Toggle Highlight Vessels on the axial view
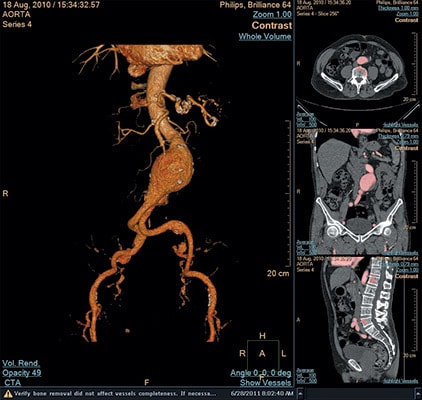Viewport: 422px width, 400px height. [401, 124]
